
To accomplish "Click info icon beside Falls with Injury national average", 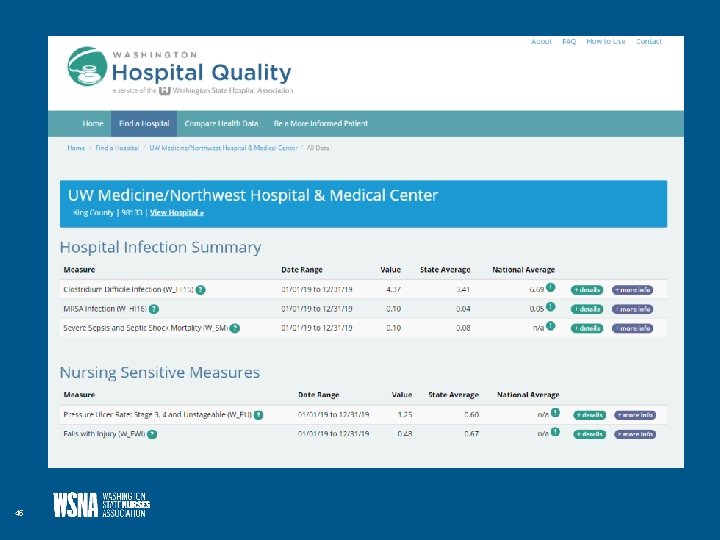I will point(555,432).
